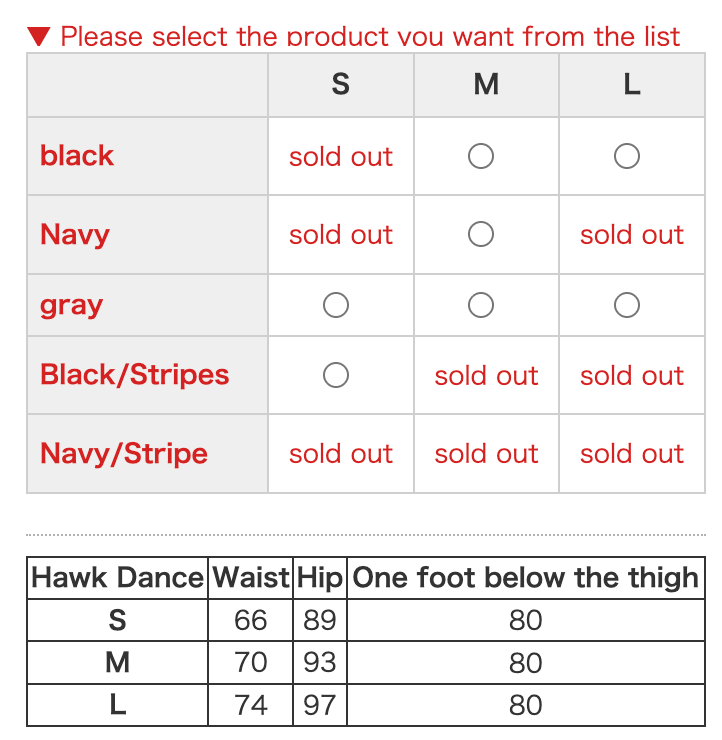Choose Navy in size M
The width and height of the screenshot is (722, 740).
(481, 234)
